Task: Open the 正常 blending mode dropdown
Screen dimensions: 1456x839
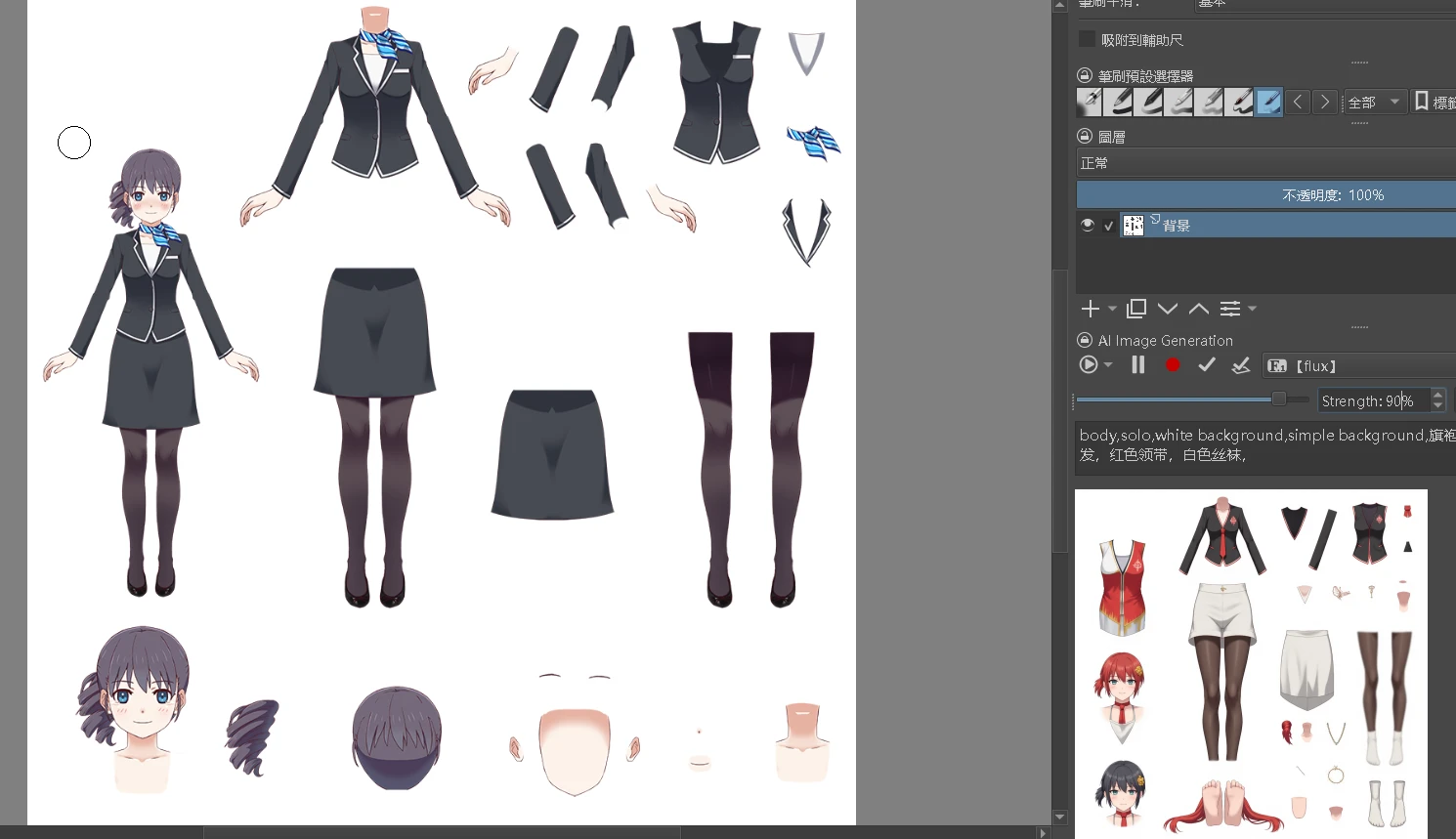Action: click(1265, 163)
